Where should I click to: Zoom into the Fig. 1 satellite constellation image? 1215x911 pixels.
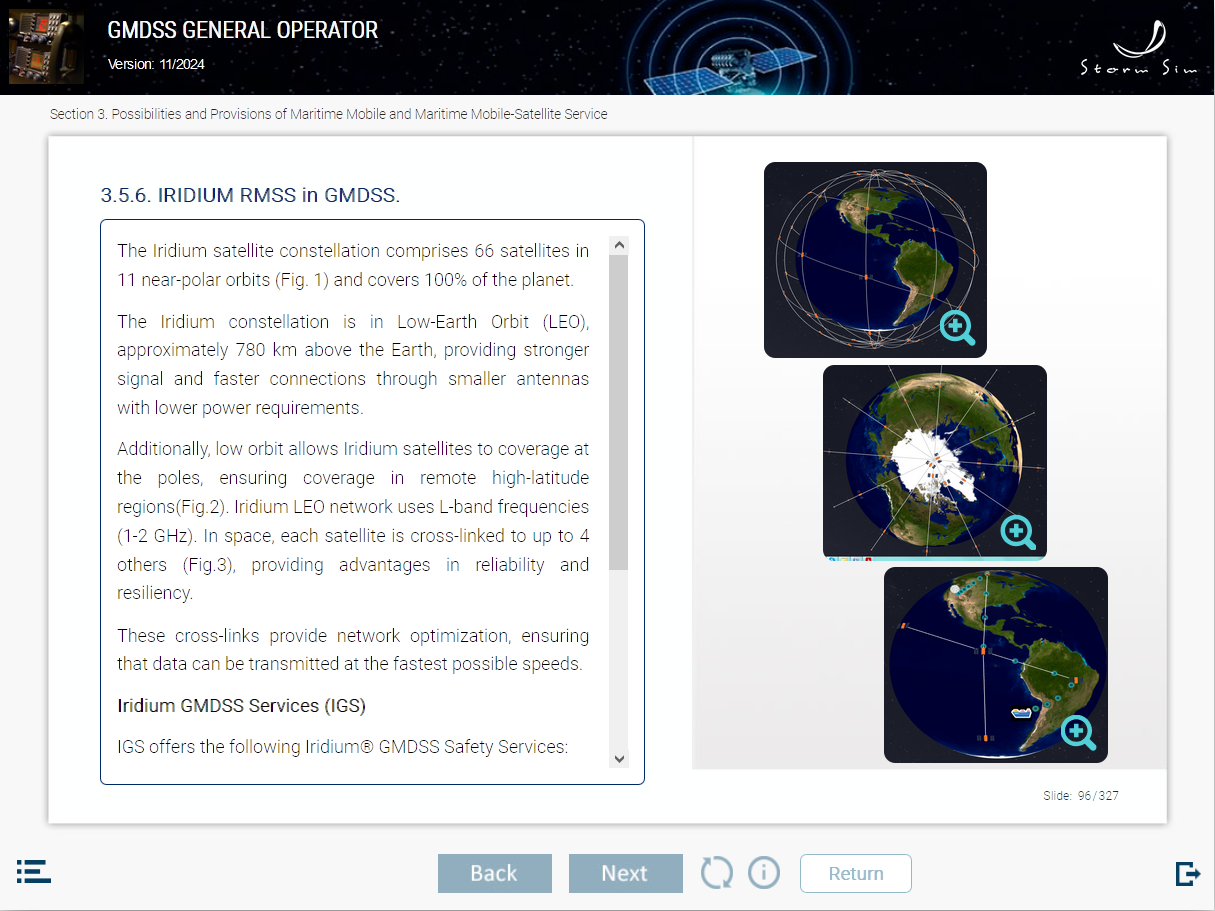tap(956, 326)
